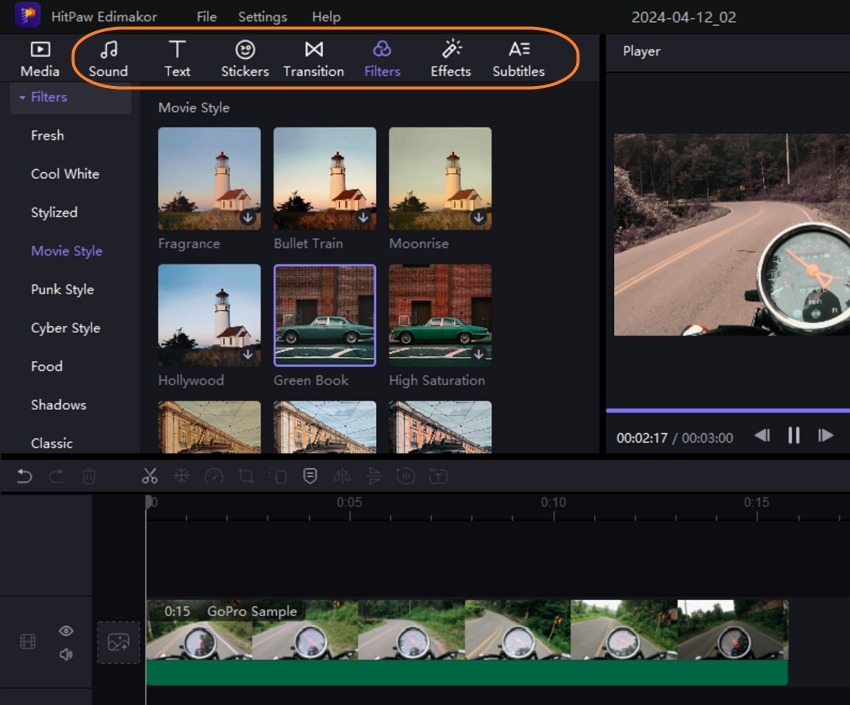Switch to the Subtitles tab
850x705 pixels.
tap(518, 58)
